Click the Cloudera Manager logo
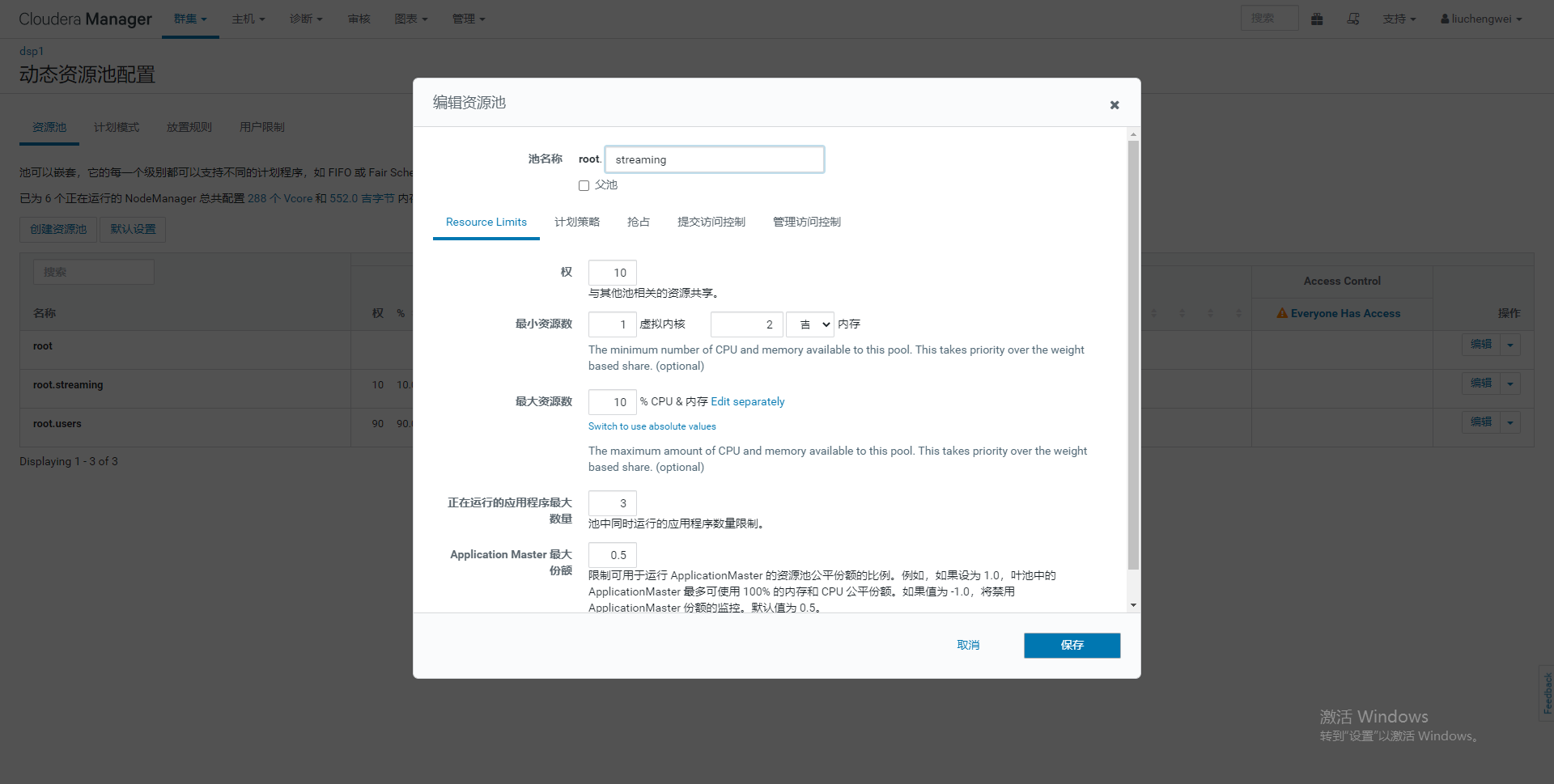The height and width of the screenshot is (784, 1554). click(x=86, y=19)
